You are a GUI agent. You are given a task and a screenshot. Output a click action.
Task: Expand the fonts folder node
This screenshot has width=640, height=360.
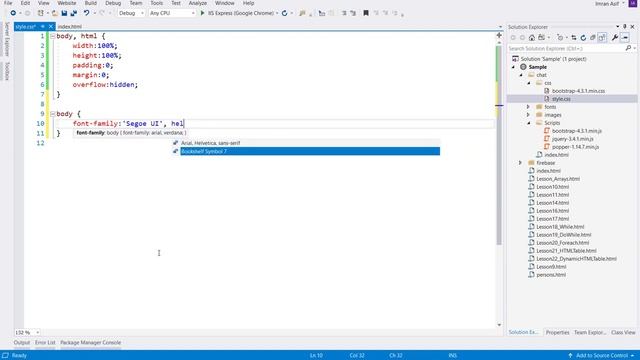(x=528, y=107)
